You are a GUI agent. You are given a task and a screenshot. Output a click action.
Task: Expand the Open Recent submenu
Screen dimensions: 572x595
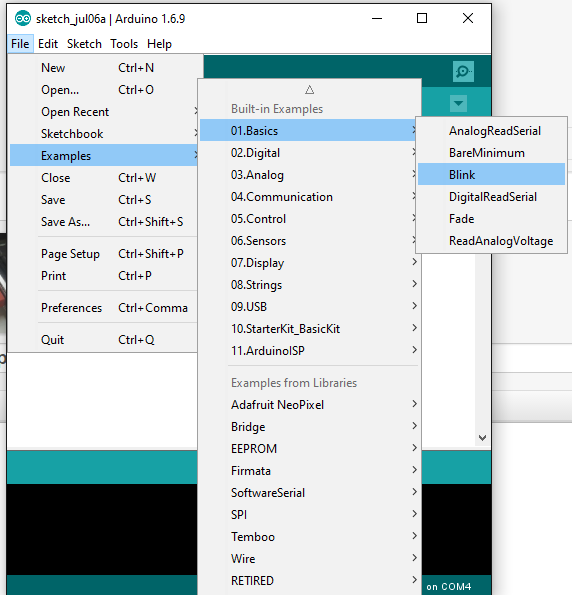[x=103, y=112]
